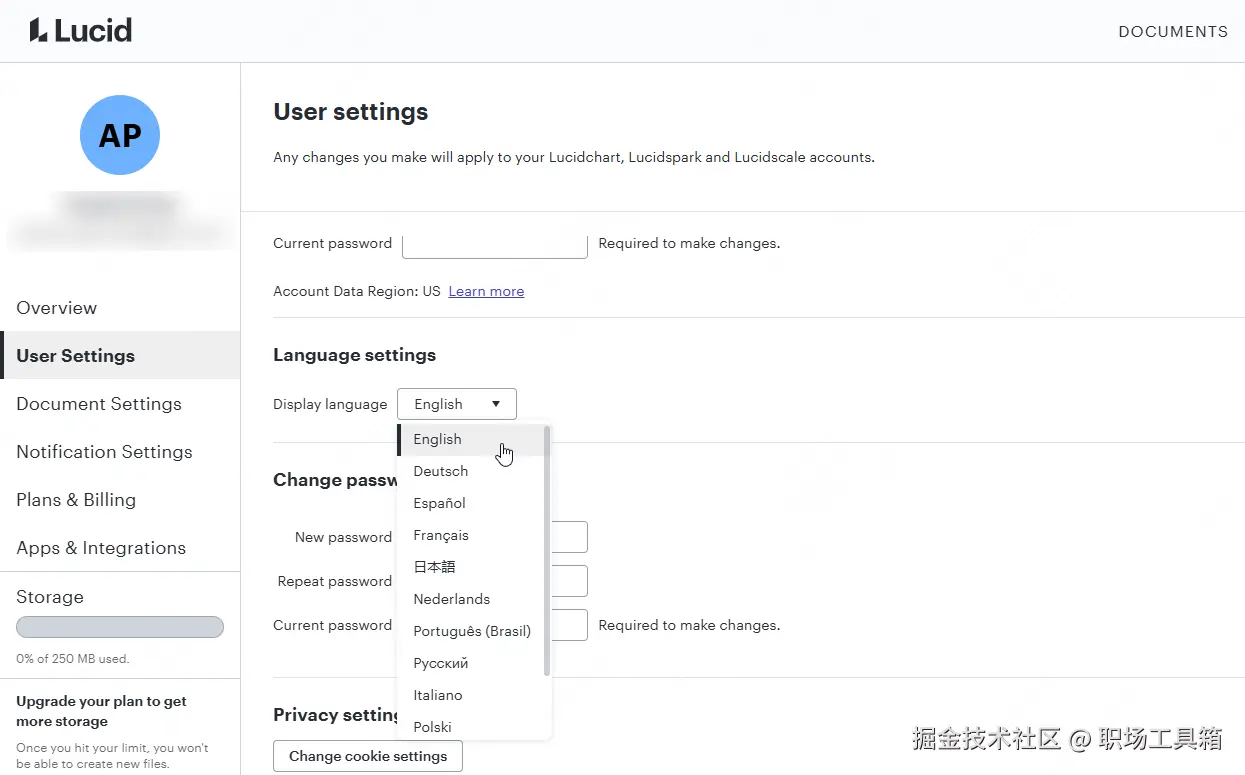Click the top Current password field
1245x775 pixels.
click(x=494, y=245)
